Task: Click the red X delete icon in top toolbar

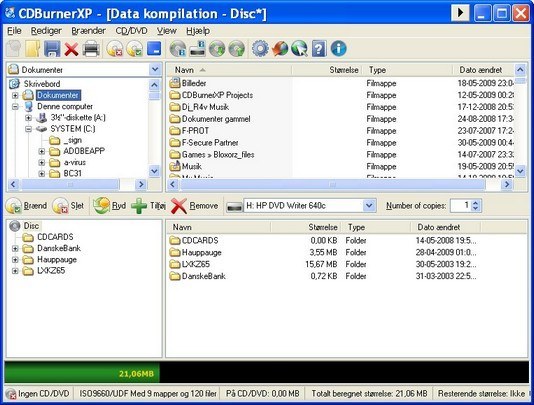Action: tap(72, 49)
